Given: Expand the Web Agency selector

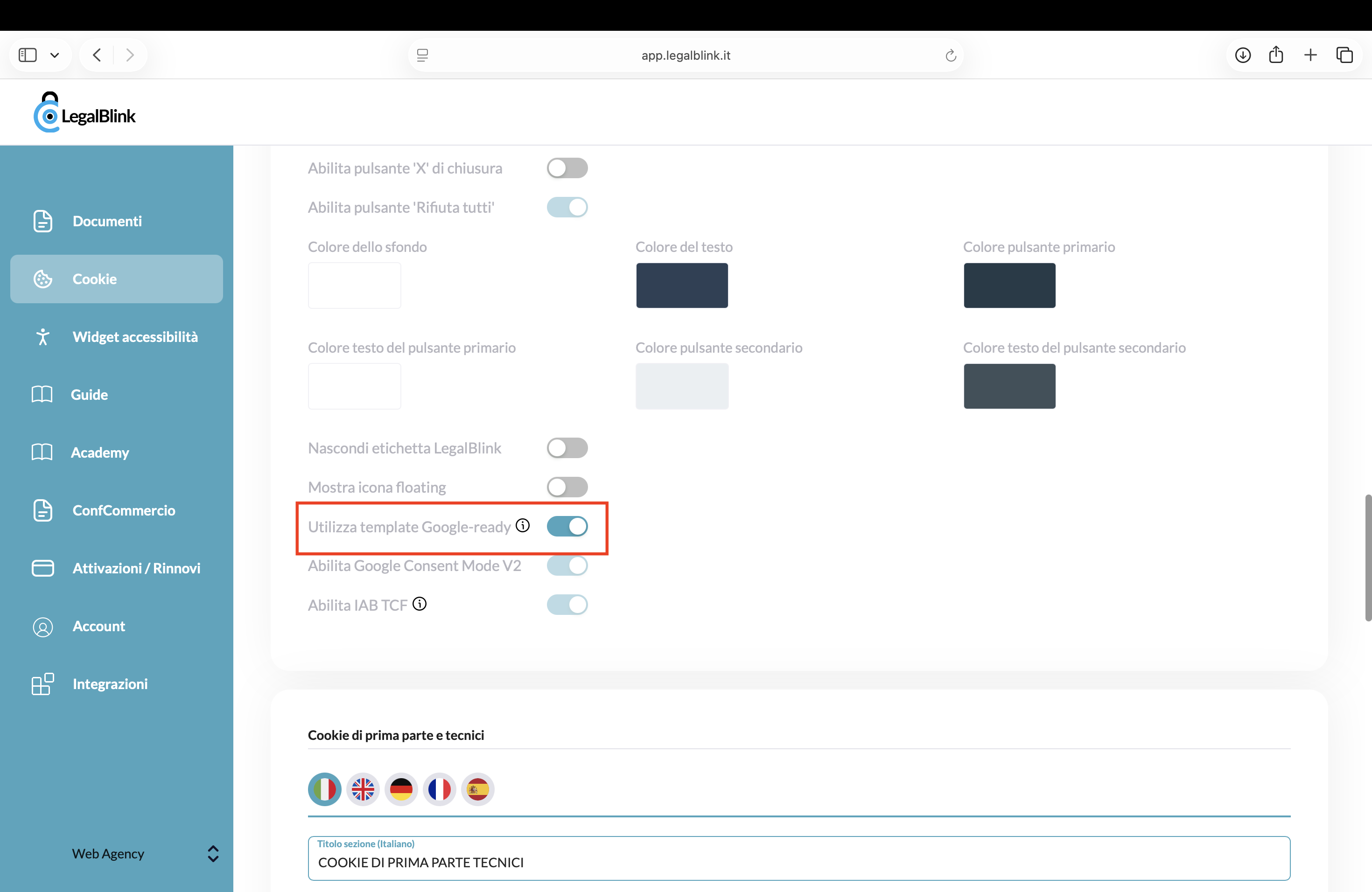Looking at the screenshot, I should click(x=212, y=854).
